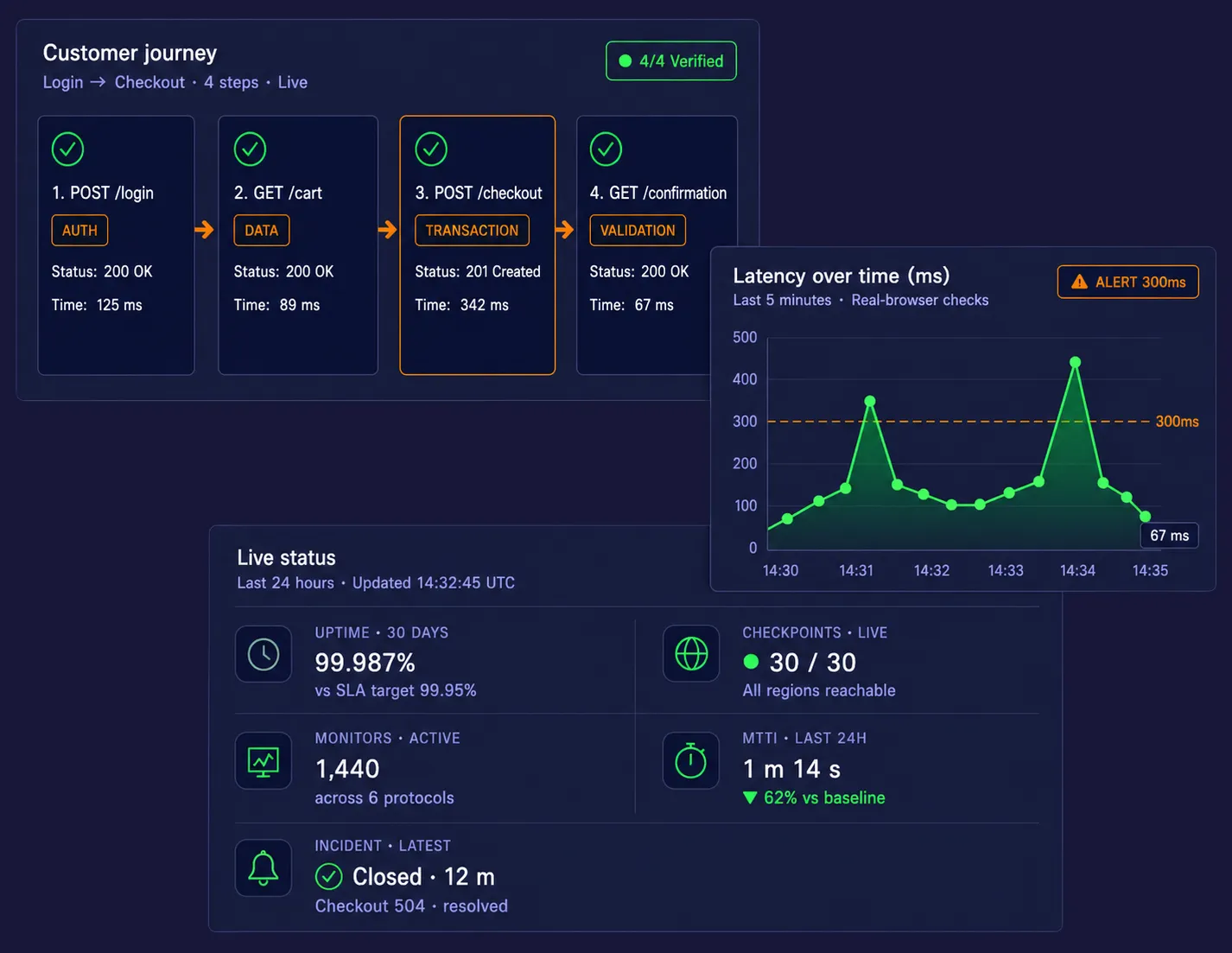This screenshot has height=953, width=1232.
Task: Click the orange arrow between cart and checkout
Action: pyautogui.click(x=388, y=230)
